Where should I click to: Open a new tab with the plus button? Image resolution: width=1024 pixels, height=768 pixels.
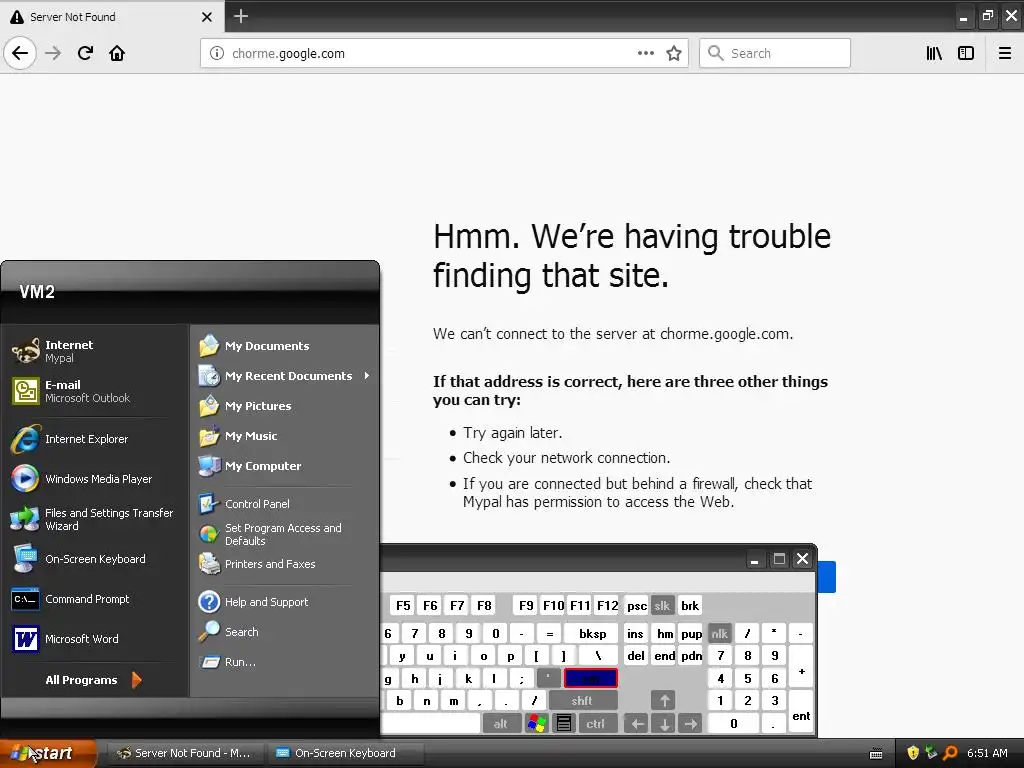pos(240,16)
